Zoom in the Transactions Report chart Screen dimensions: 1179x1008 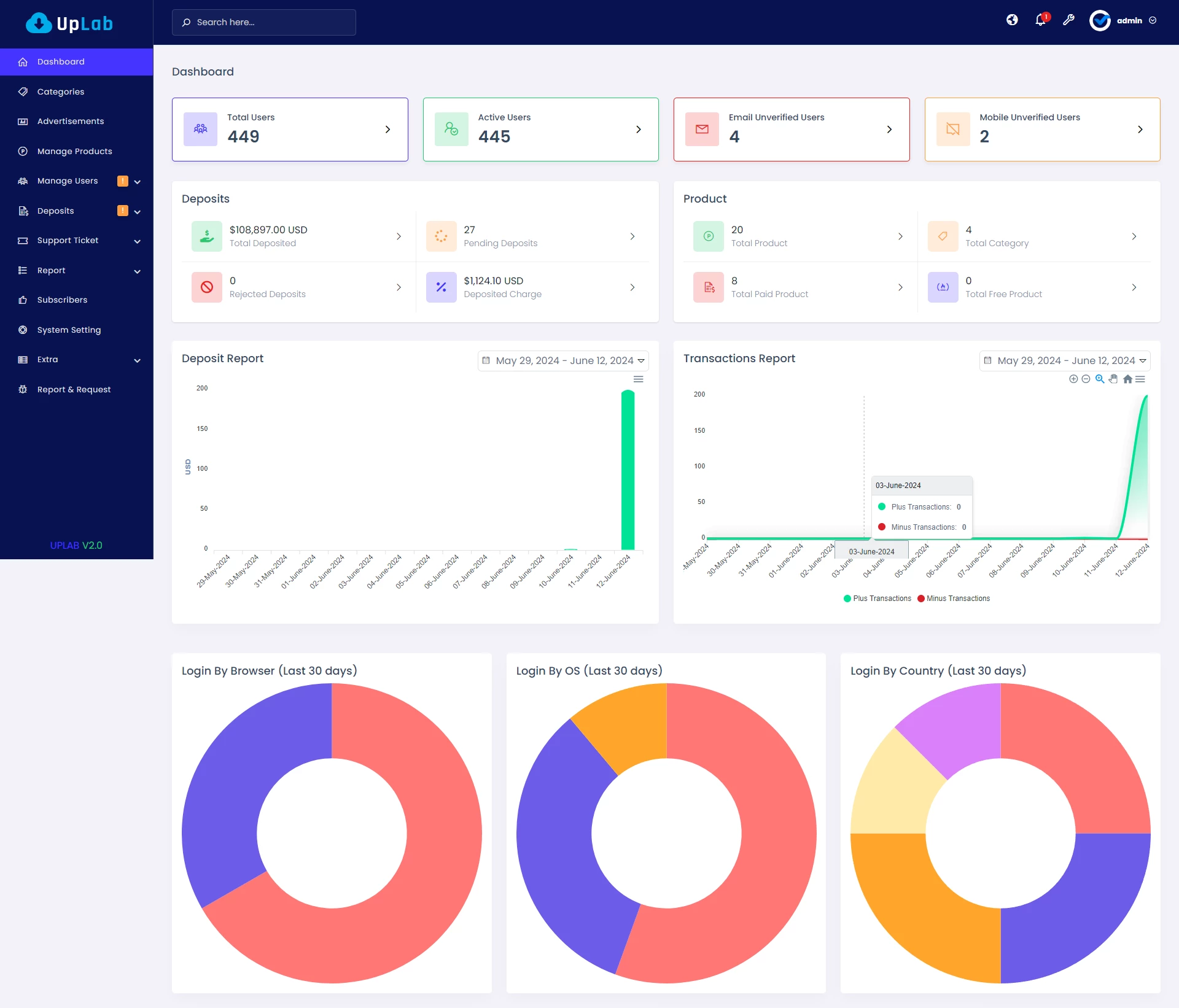click(x=1073, y=379)
